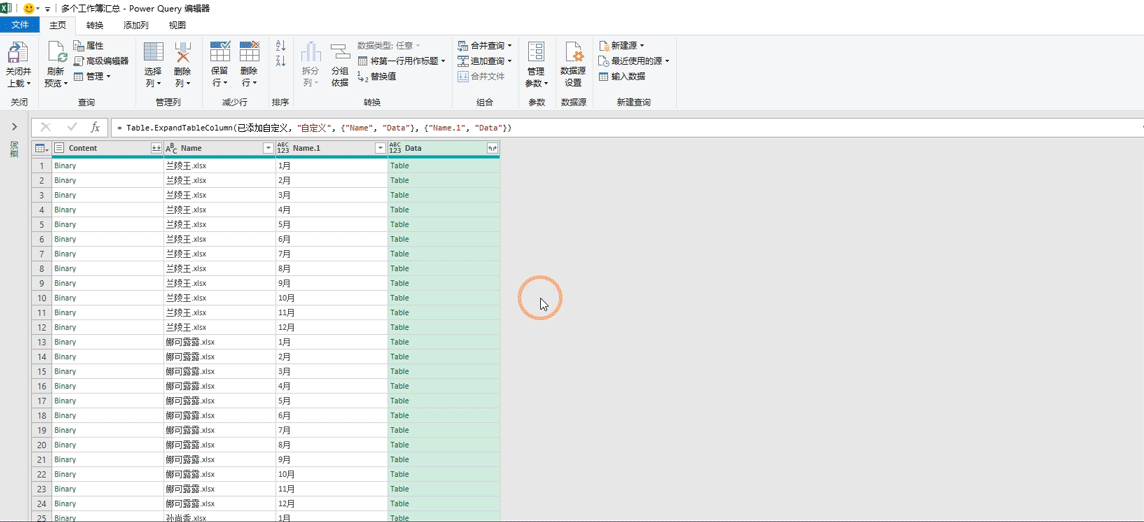Expand the collapsed queries pane chevron
Image resolution: width=1144 pixels, height=522 pixels.
(x=14, y=127)
